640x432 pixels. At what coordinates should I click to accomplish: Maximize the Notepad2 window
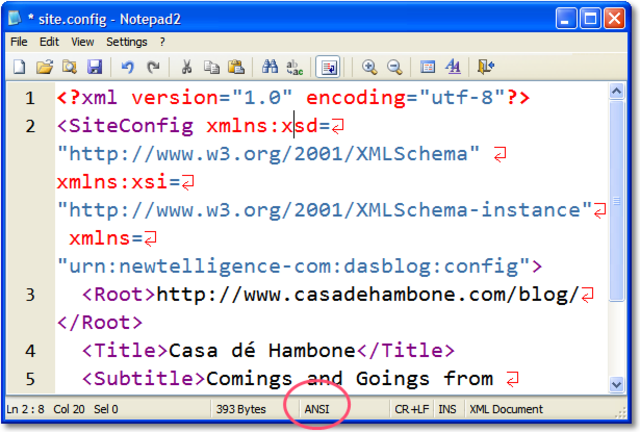[590, 19]
